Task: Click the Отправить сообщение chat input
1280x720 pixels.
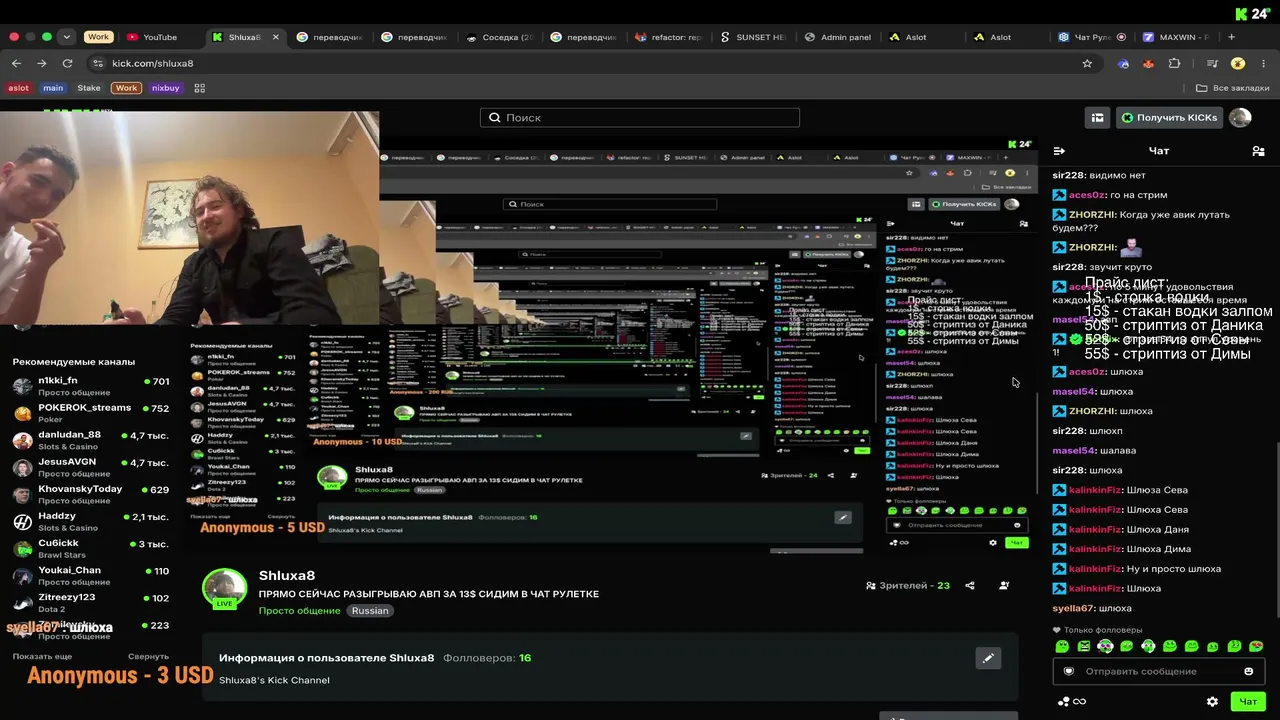Action: 1159,671
